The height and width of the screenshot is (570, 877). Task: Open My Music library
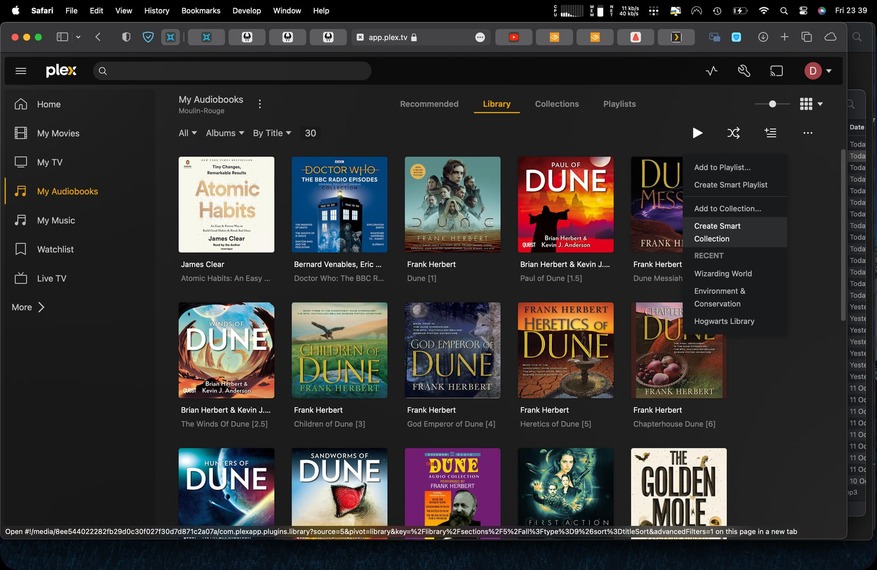(x=56, y=220)
